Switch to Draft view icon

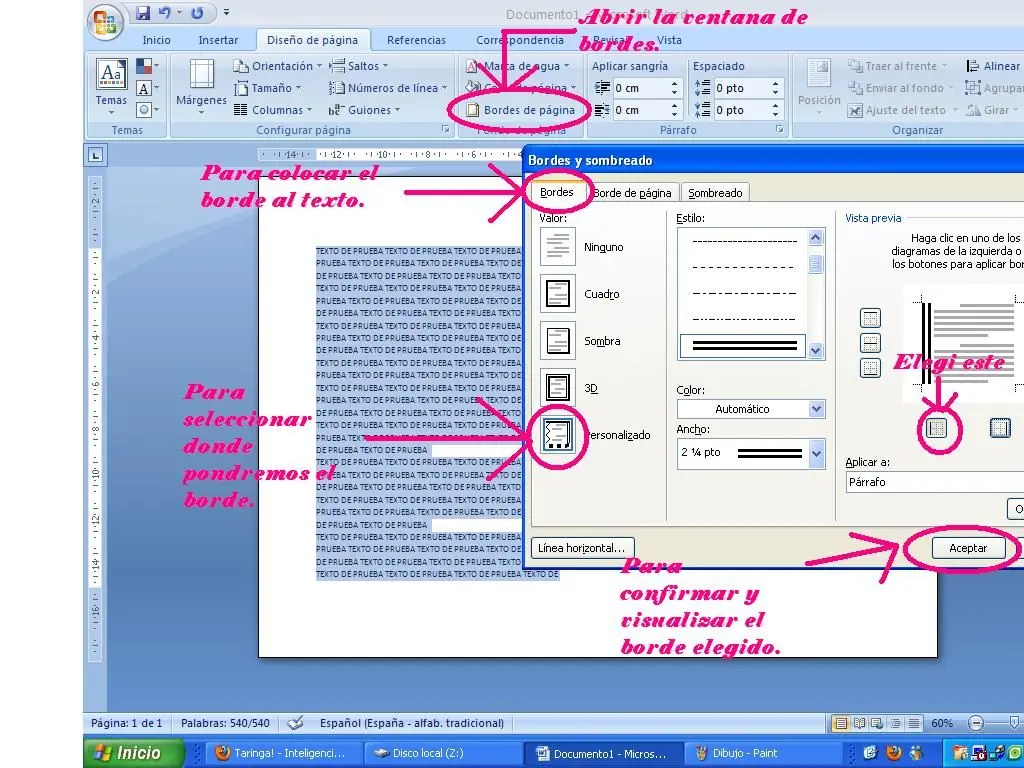tap(914, 723)
